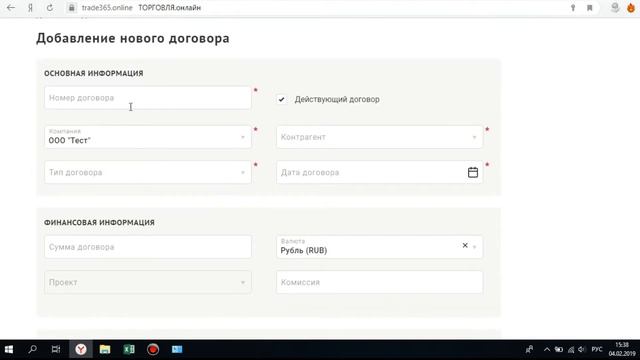Viewport: 640px width, 360px height.
Task: Open the network status tray icon
Action: [571, 349]
